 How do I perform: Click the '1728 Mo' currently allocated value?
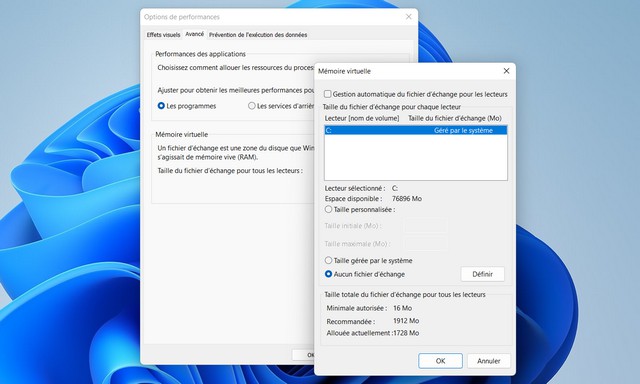(x=406, y=333)
